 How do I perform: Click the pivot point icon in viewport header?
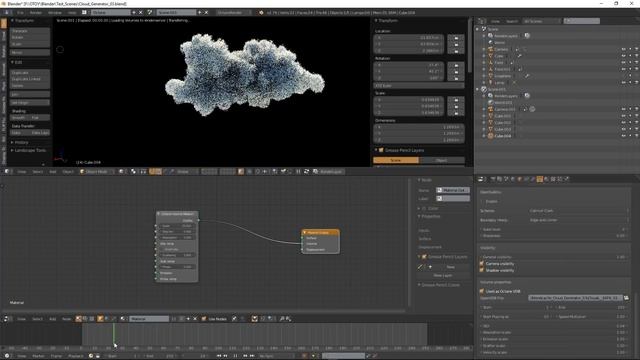pyautogui.click(x=133, y=172)
